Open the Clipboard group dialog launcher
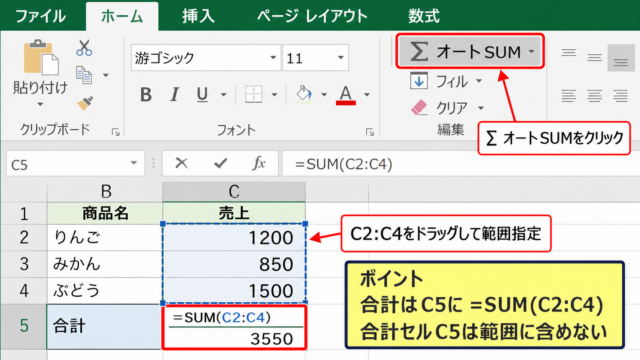Image resolution: width=640 pixels, height=360 pixels. 116,132
